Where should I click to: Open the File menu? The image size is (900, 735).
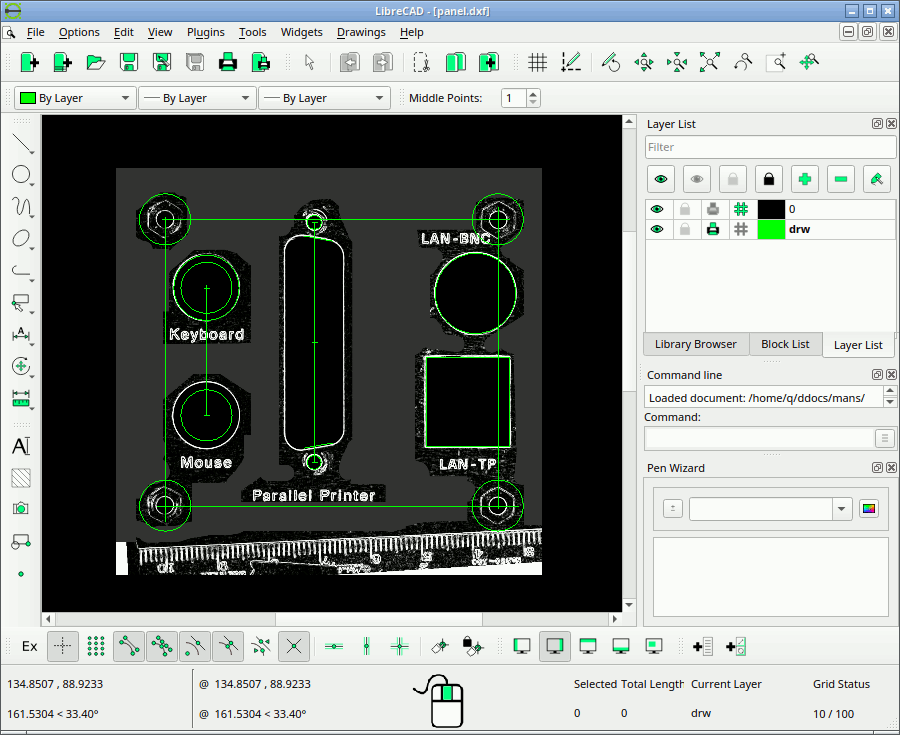click(36, 32)
